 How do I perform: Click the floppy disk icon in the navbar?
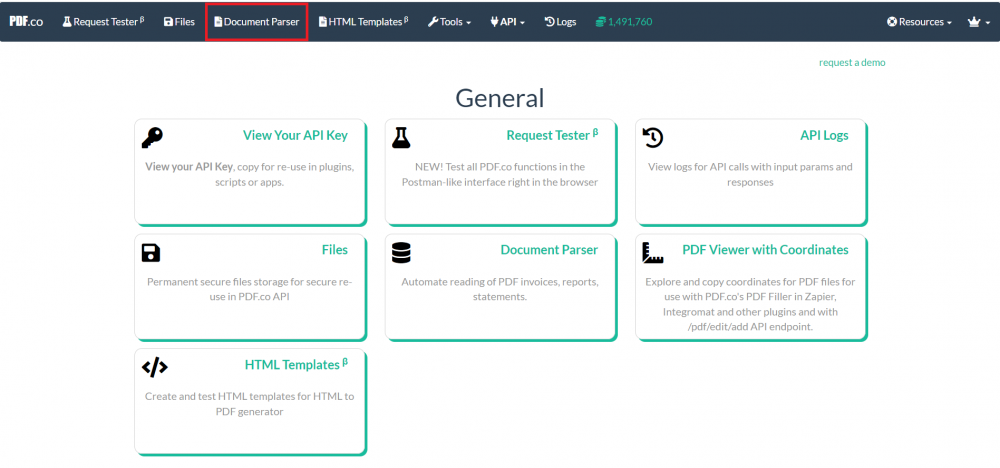coord(168,22)
